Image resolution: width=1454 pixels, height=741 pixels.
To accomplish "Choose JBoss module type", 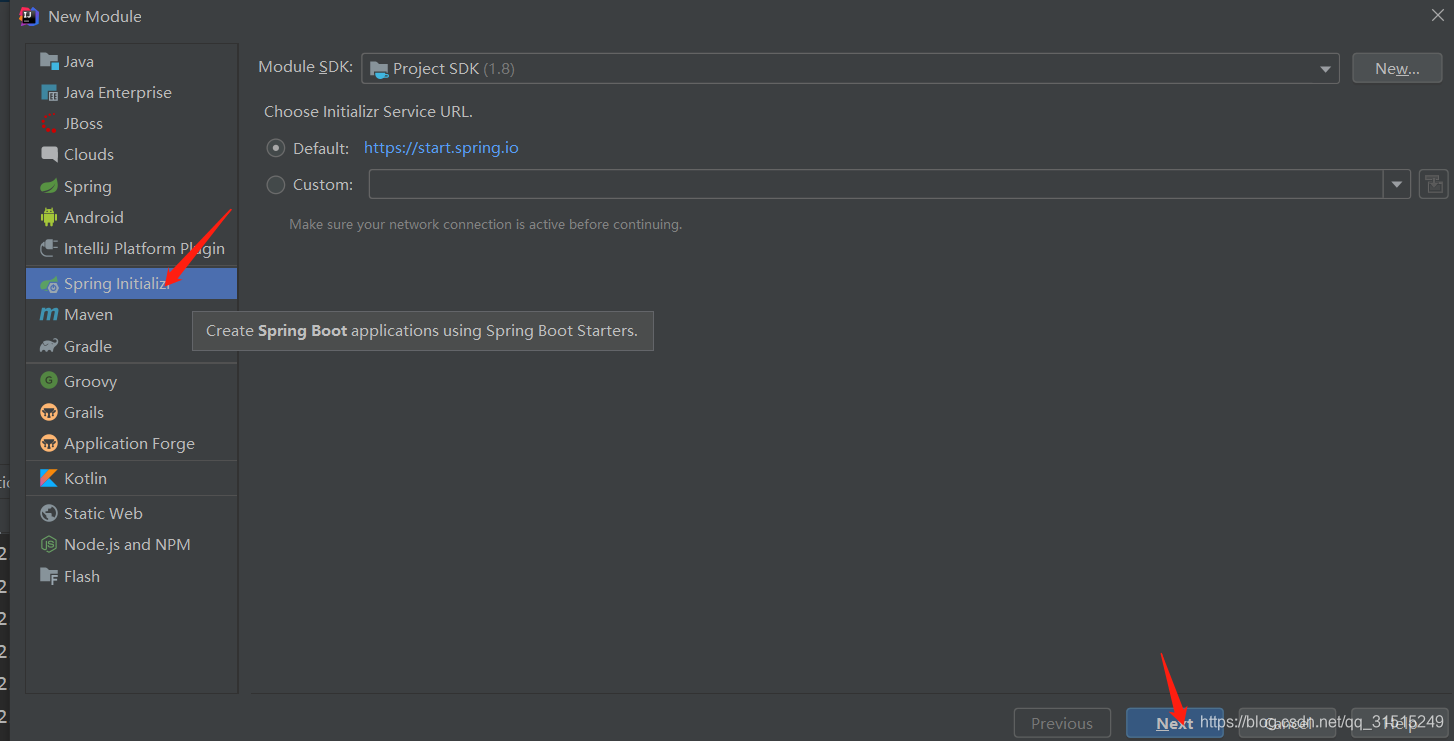I will click(x=132, y=123).
